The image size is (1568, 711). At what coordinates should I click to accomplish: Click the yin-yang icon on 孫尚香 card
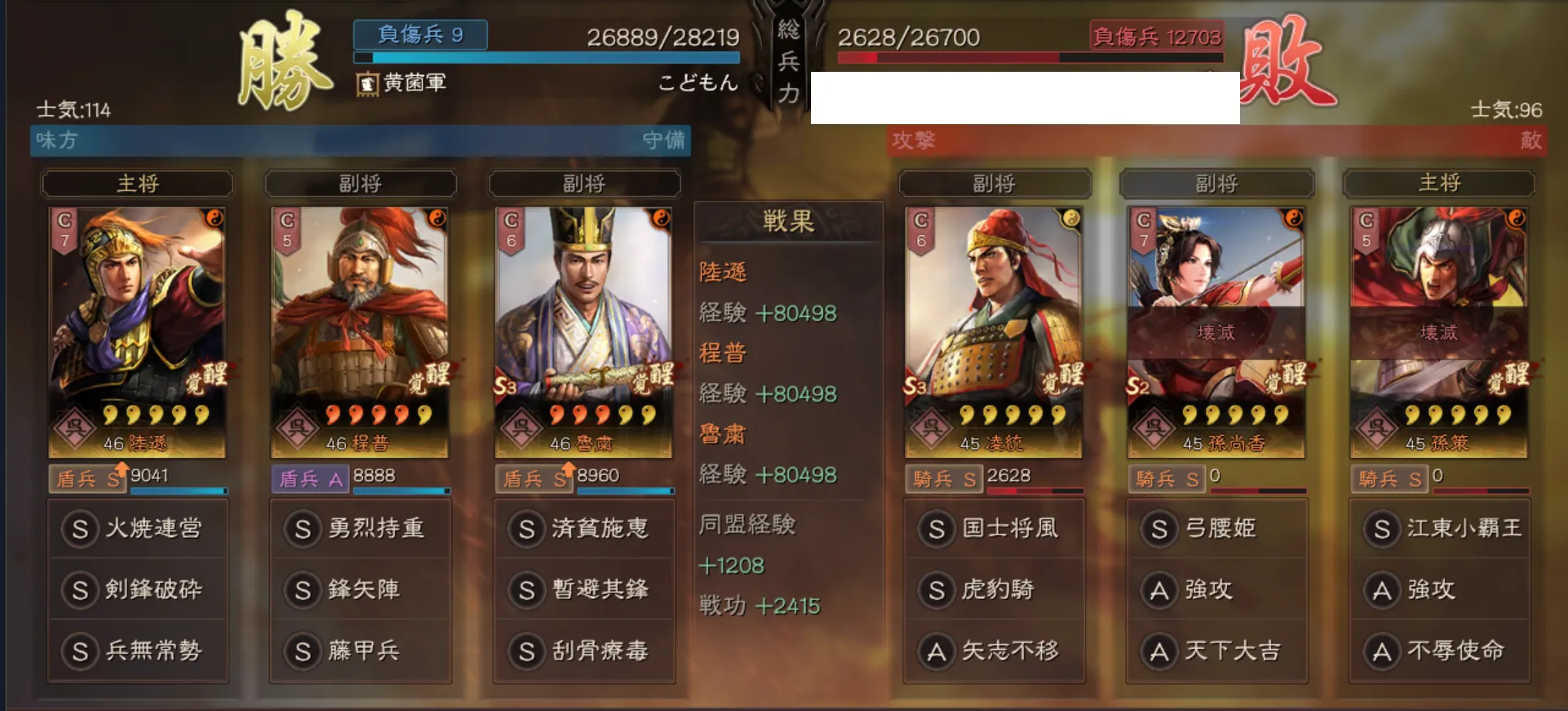(x=1292, y=218)
